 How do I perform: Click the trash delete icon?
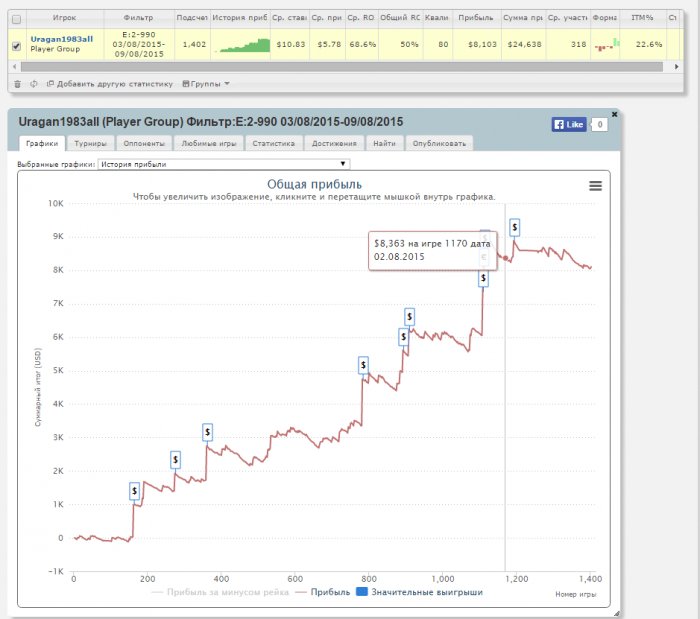point(17,84)
